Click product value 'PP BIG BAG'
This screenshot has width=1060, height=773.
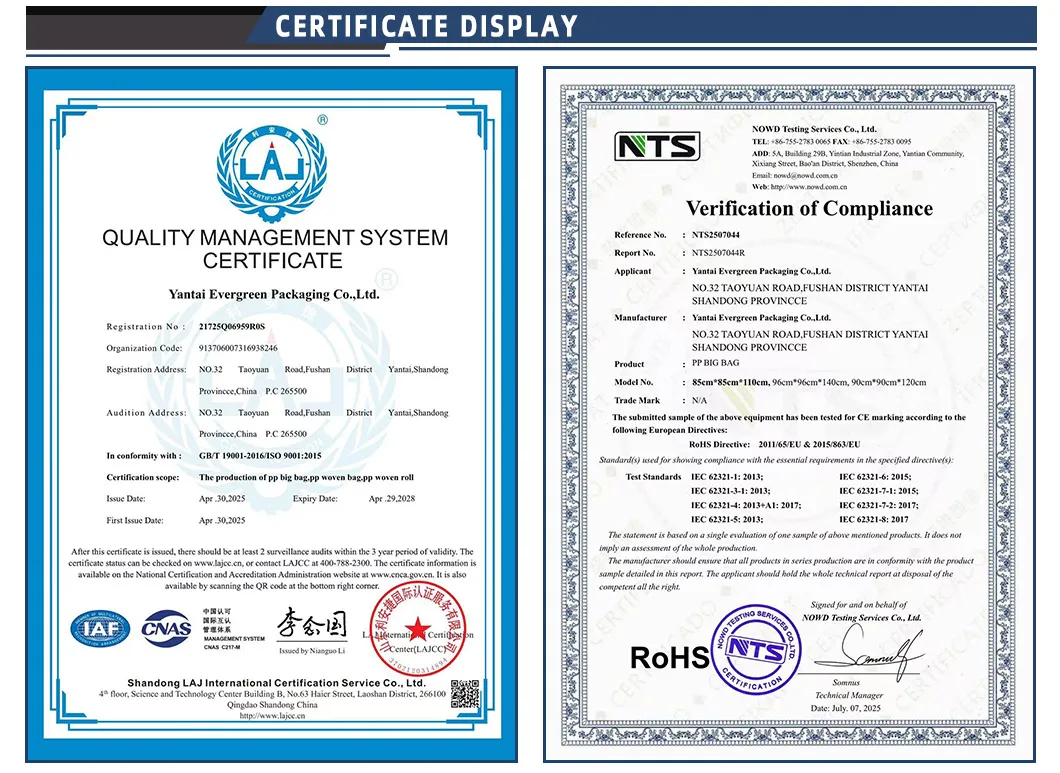click(x=715, y=363)
